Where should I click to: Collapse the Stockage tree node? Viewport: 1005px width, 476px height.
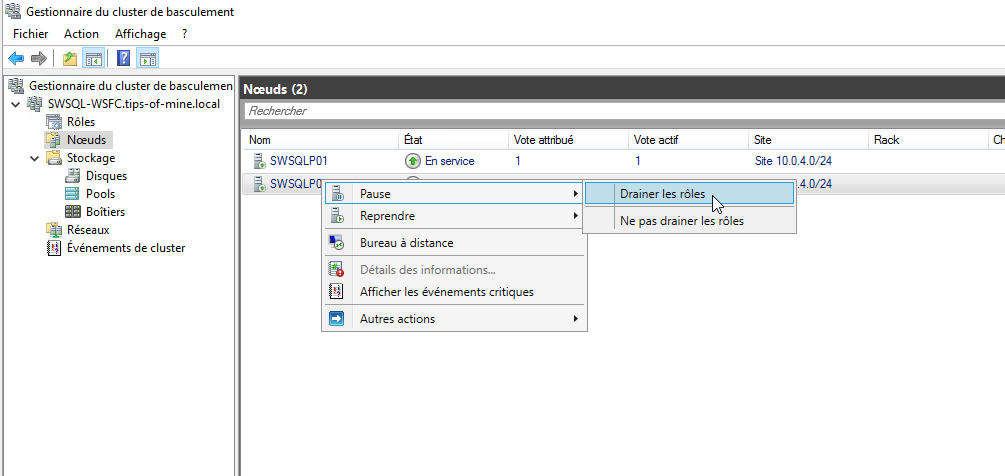tap(34, 158)
